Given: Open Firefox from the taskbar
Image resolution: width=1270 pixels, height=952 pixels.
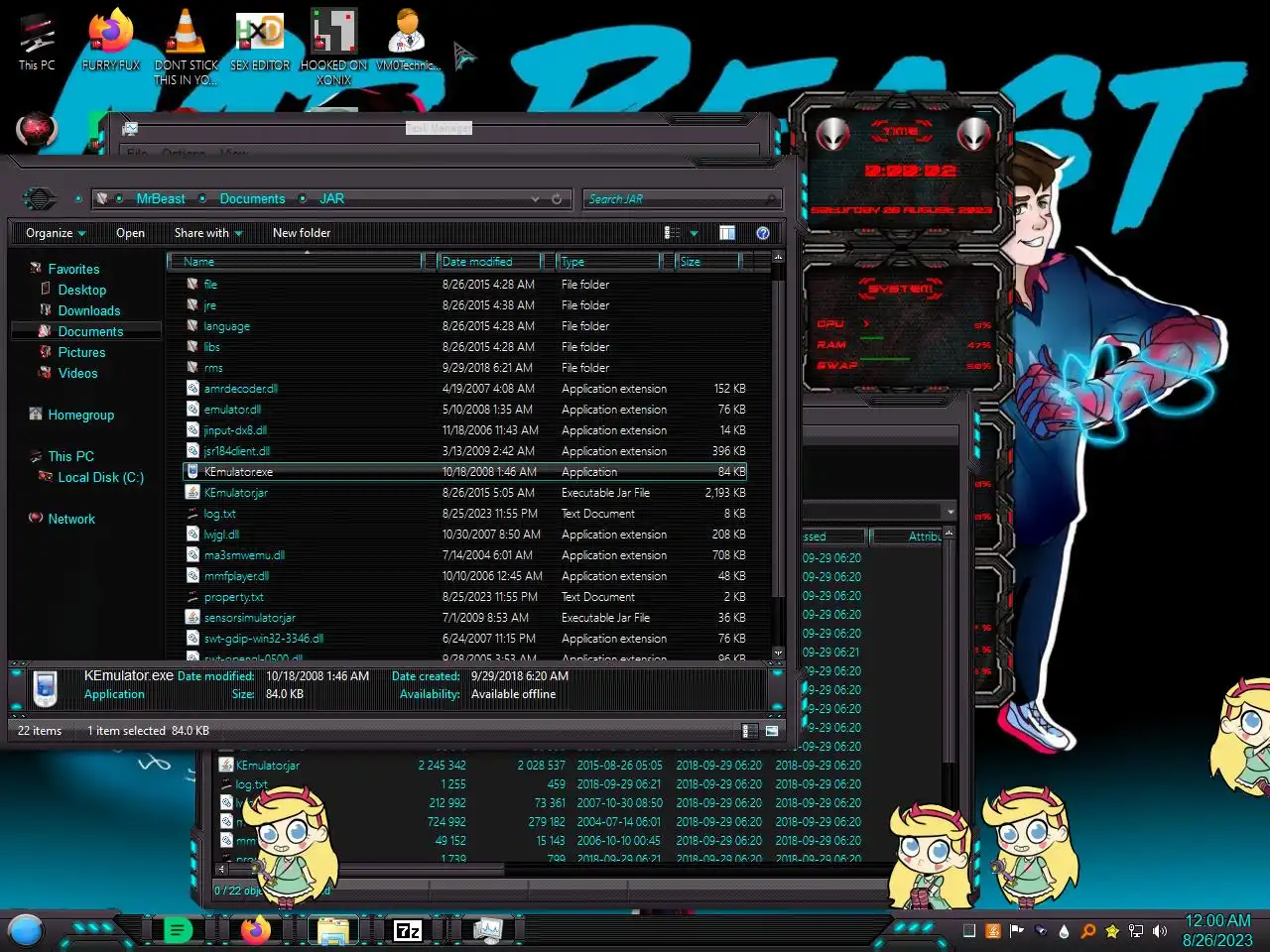Looking at the screenshot, I should (255, 930).
